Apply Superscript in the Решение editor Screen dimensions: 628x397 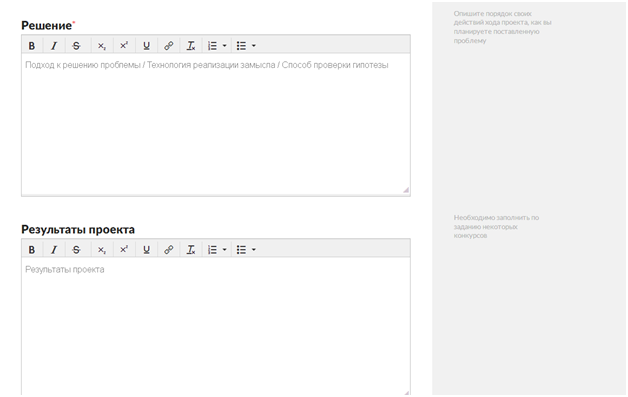pyautogui.click(x=124, y=46)
